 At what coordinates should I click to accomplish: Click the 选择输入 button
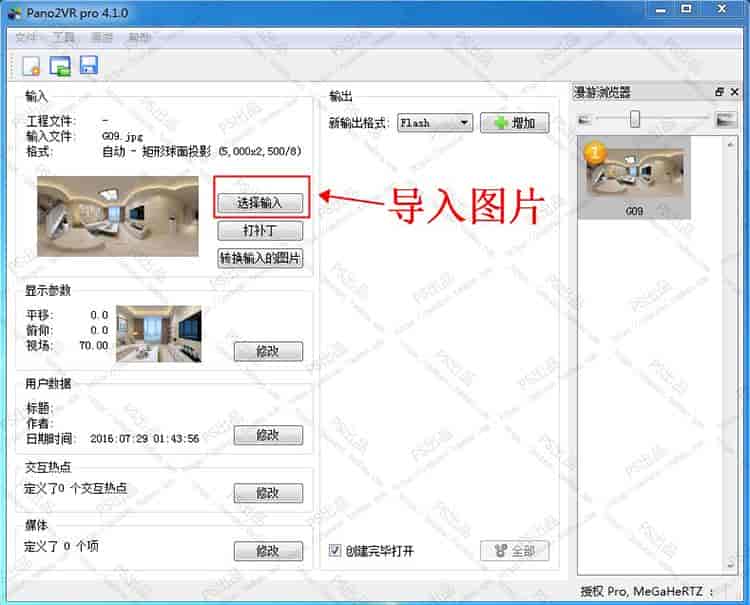pyautogui.click(x=260, y=203)
